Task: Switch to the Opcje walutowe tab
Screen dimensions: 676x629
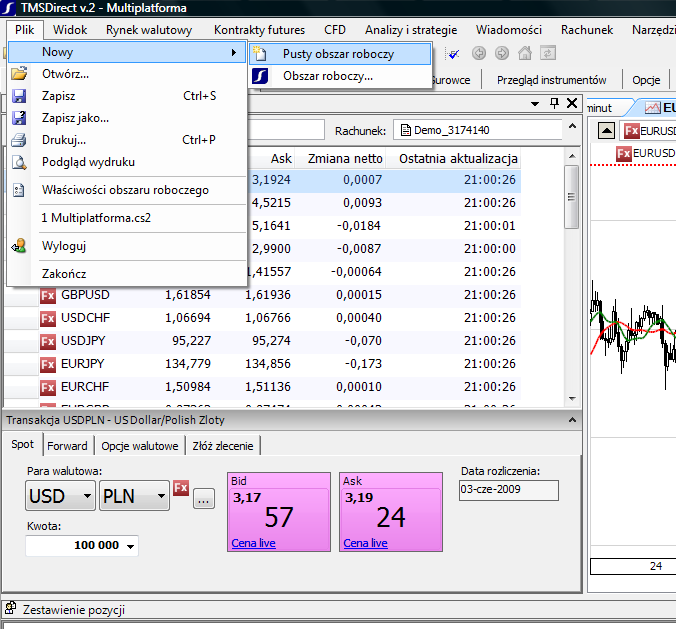Action: click(x=140, y=446)
